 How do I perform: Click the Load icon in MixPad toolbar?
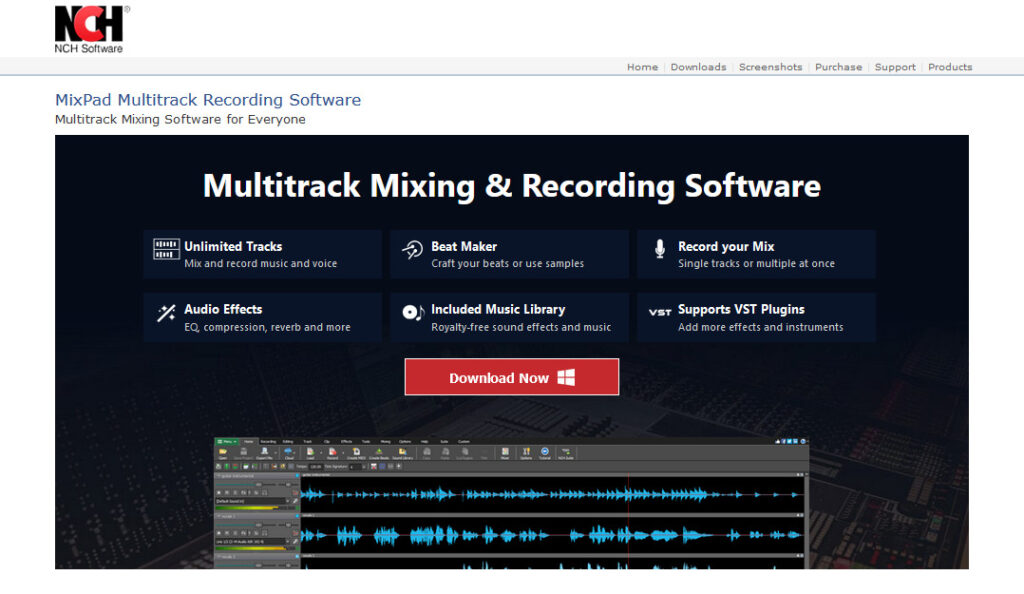pos(310,454)
